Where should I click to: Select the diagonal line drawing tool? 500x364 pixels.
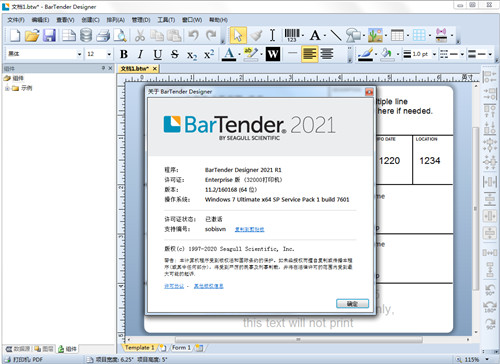tap(336, 35)
